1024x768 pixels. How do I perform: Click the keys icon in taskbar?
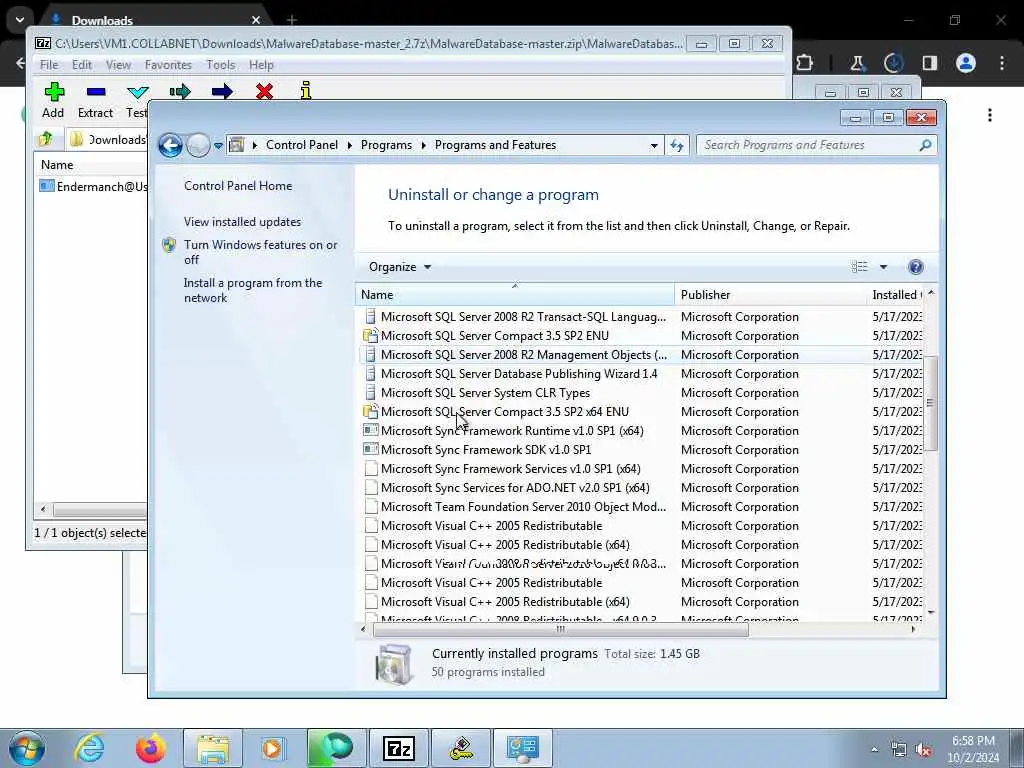point(461,748)
